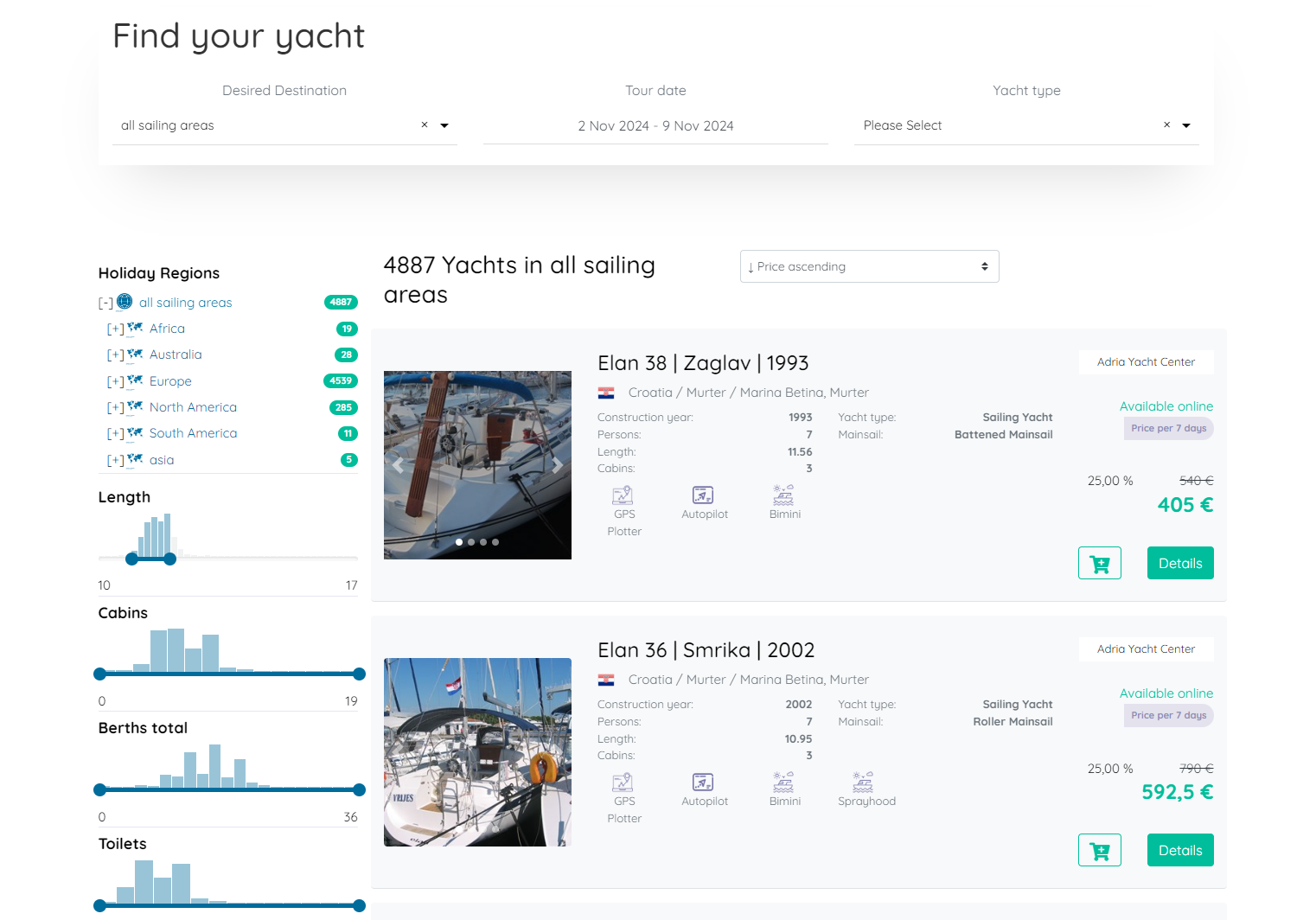This screenshot has width=1316, height=920.
Task: Click the Bimini icon on Elan 38
Action: click(x=783, y=495)
